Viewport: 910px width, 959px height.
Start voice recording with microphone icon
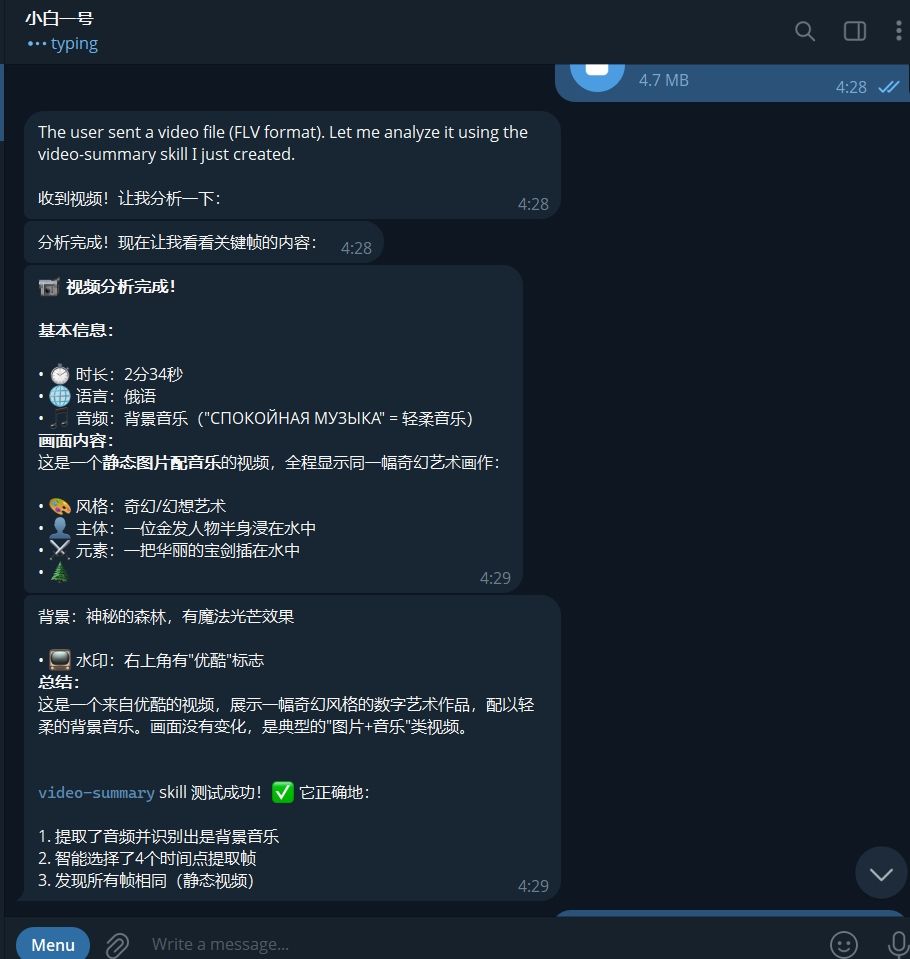coord(897,945)
